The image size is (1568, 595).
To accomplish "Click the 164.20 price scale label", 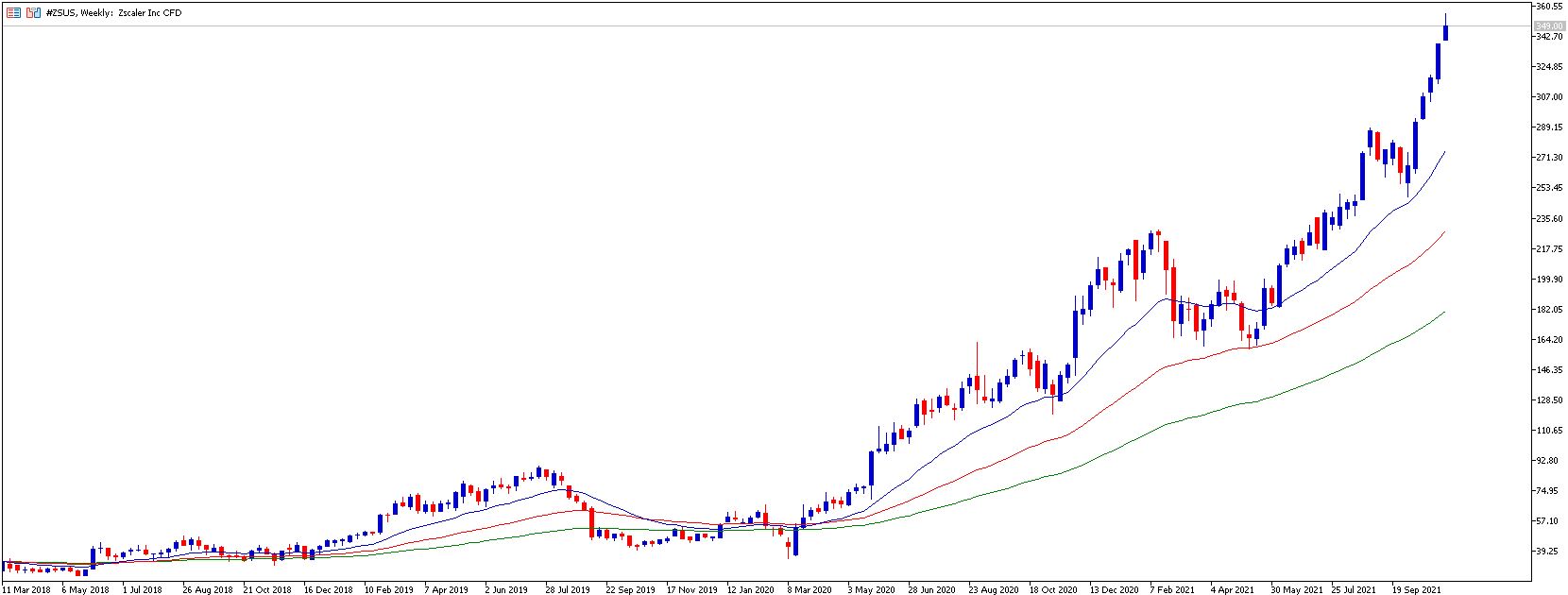I will pyautogui.click(x=1549, y=340).
